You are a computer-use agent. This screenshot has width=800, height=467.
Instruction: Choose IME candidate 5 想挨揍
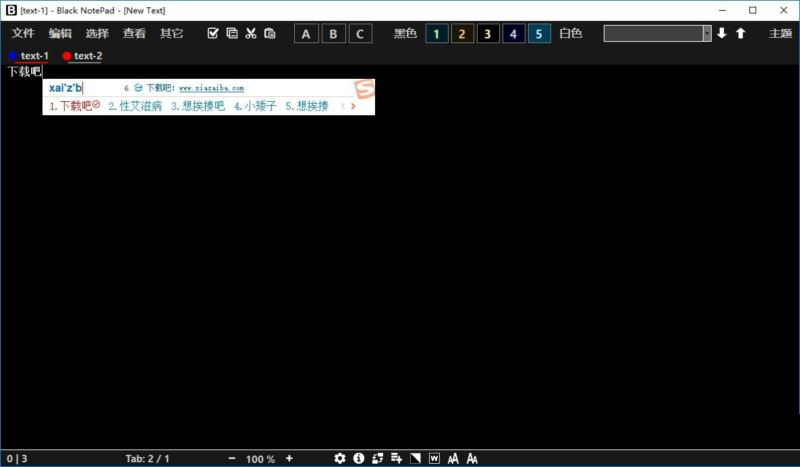click(x=307, y=106)
